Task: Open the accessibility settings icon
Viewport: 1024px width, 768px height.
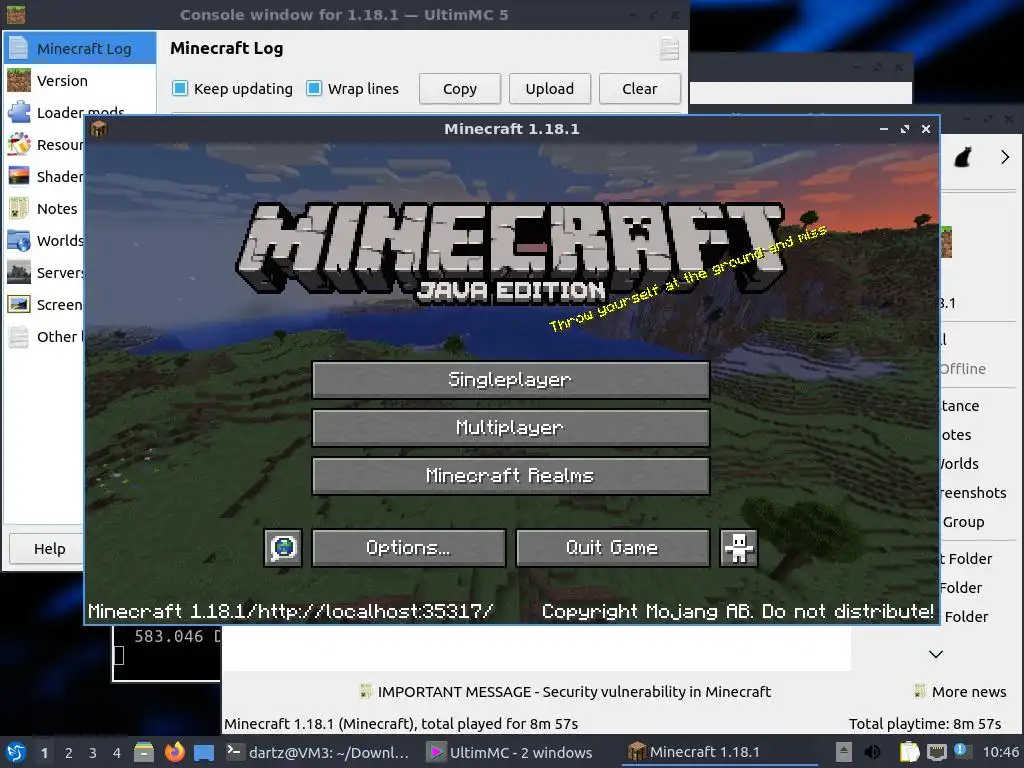Action: (x=739, y=547)
